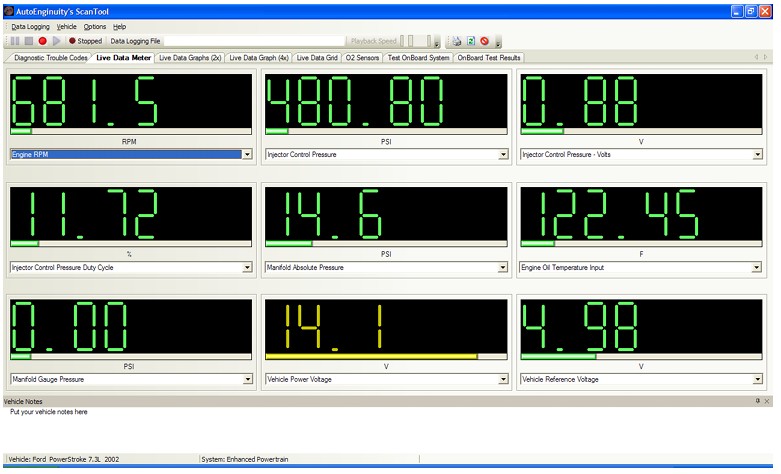This screenshot has height=474, width=781.
Task: Open the Data Logging menu
Action: (x=30, y=25)
